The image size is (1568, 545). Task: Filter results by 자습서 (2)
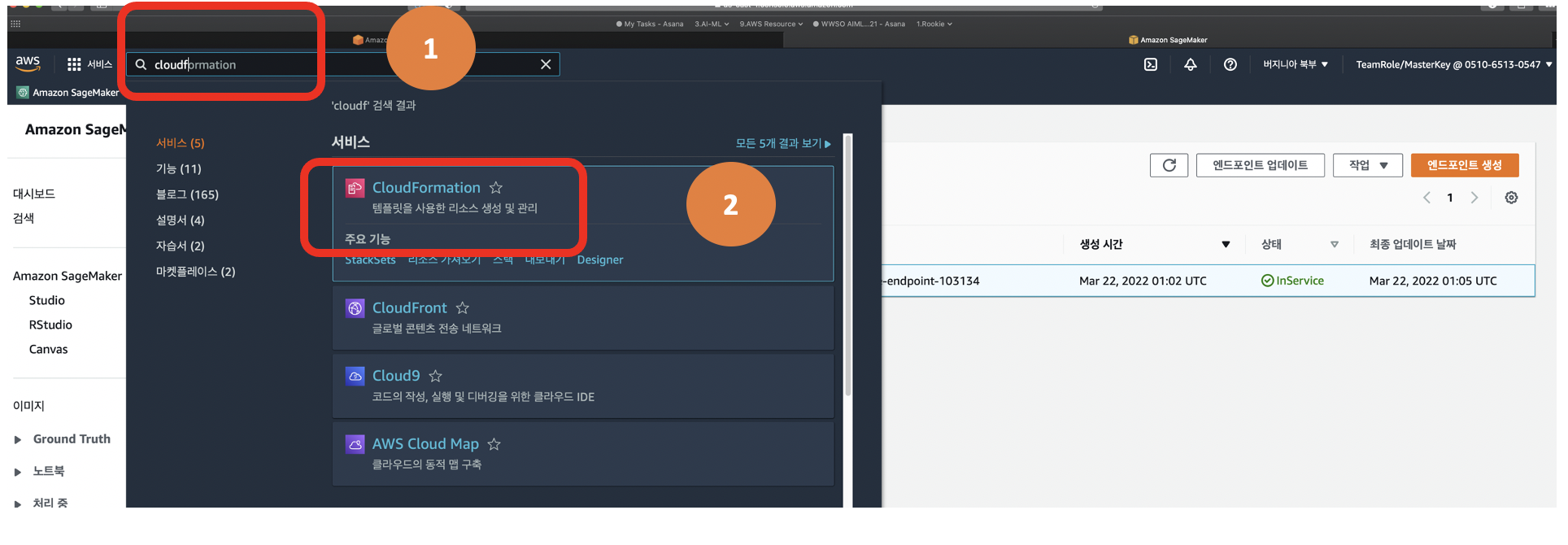pyautogui.click(x=181, y=246)
